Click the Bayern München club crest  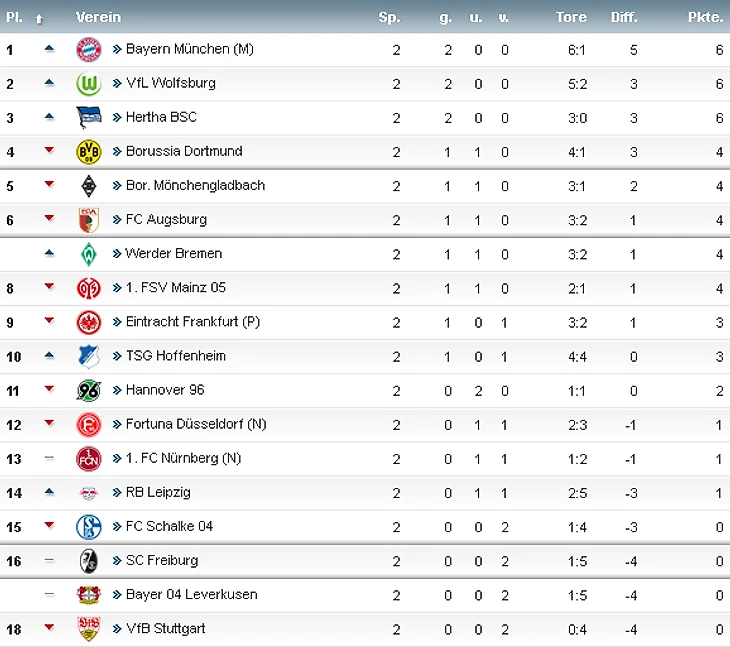89,49
